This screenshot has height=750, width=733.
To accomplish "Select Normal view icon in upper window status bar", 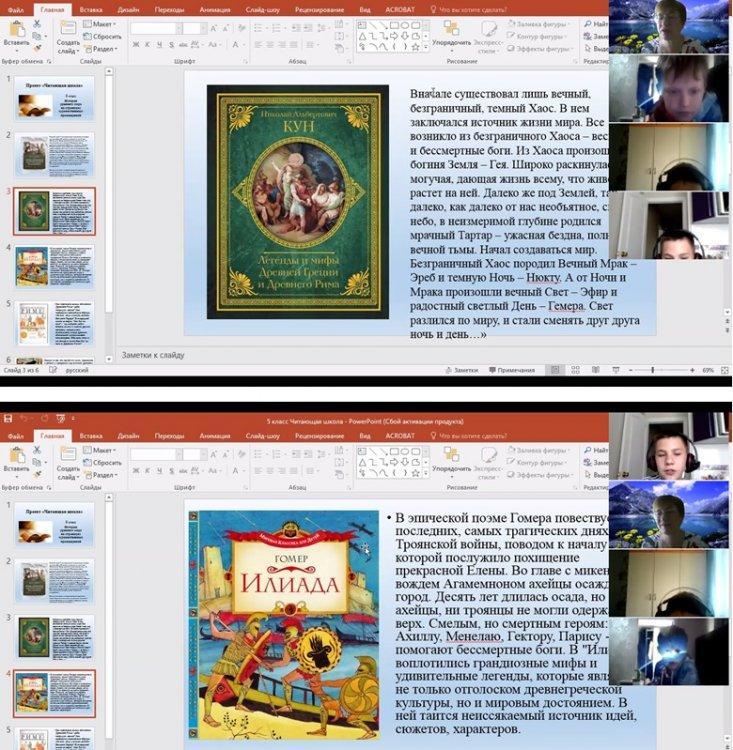I will pyautogui.click(x=555, y=370).
